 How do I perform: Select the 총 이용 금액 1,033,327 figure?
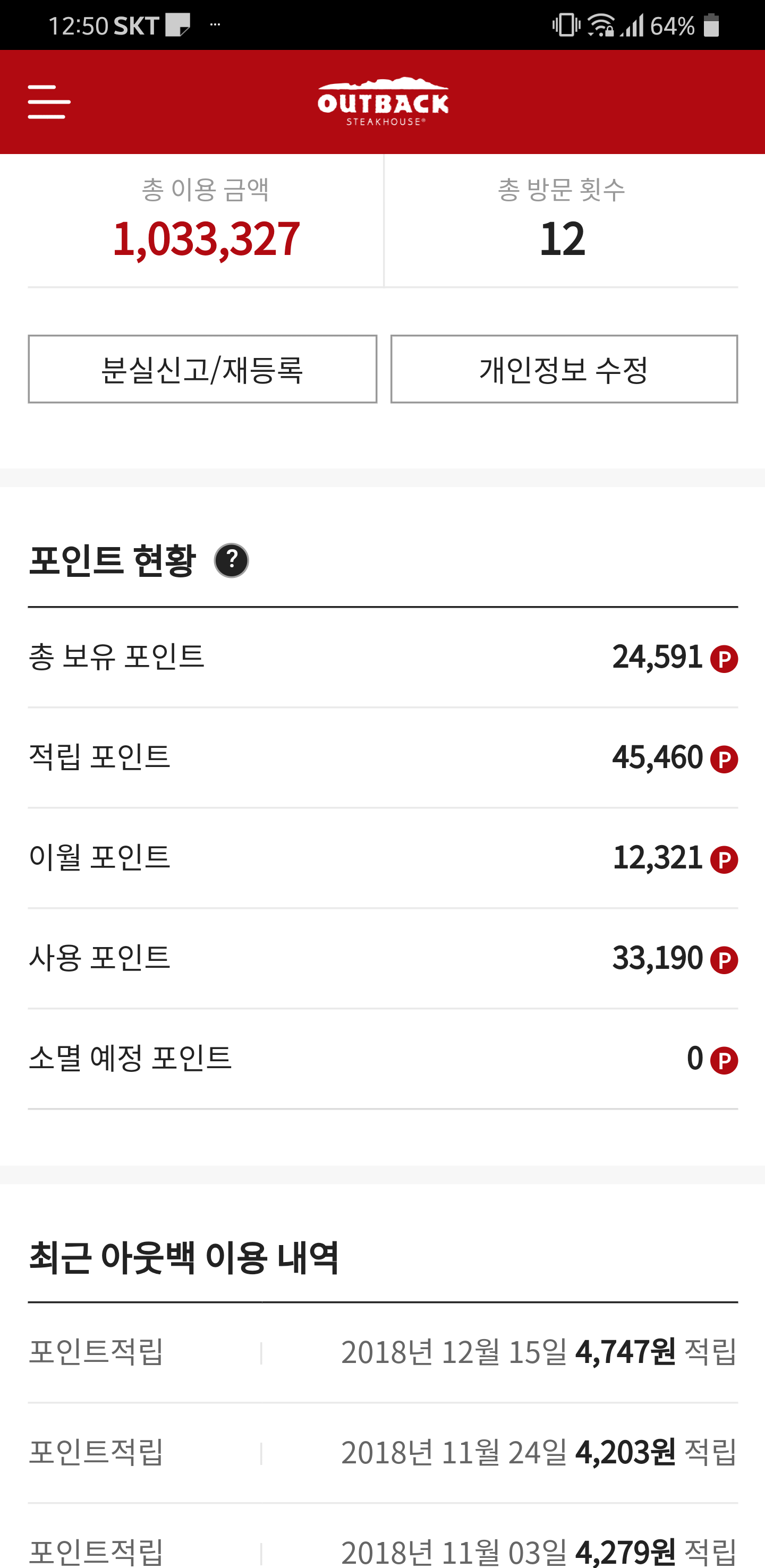pos(206,238)
